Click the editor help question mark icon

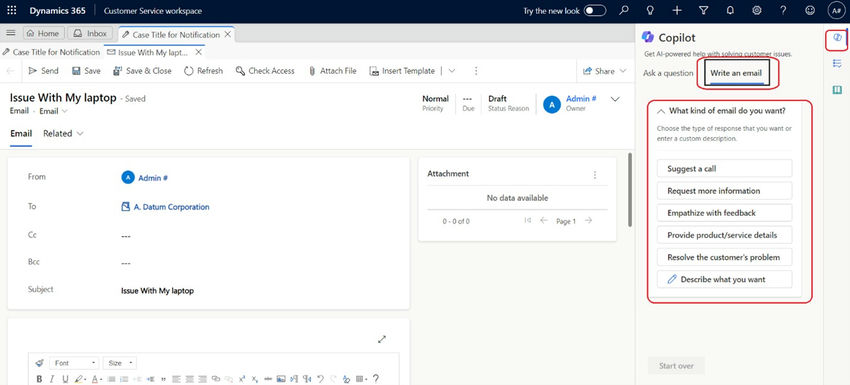pyautogui.click(x=376, y=379)
